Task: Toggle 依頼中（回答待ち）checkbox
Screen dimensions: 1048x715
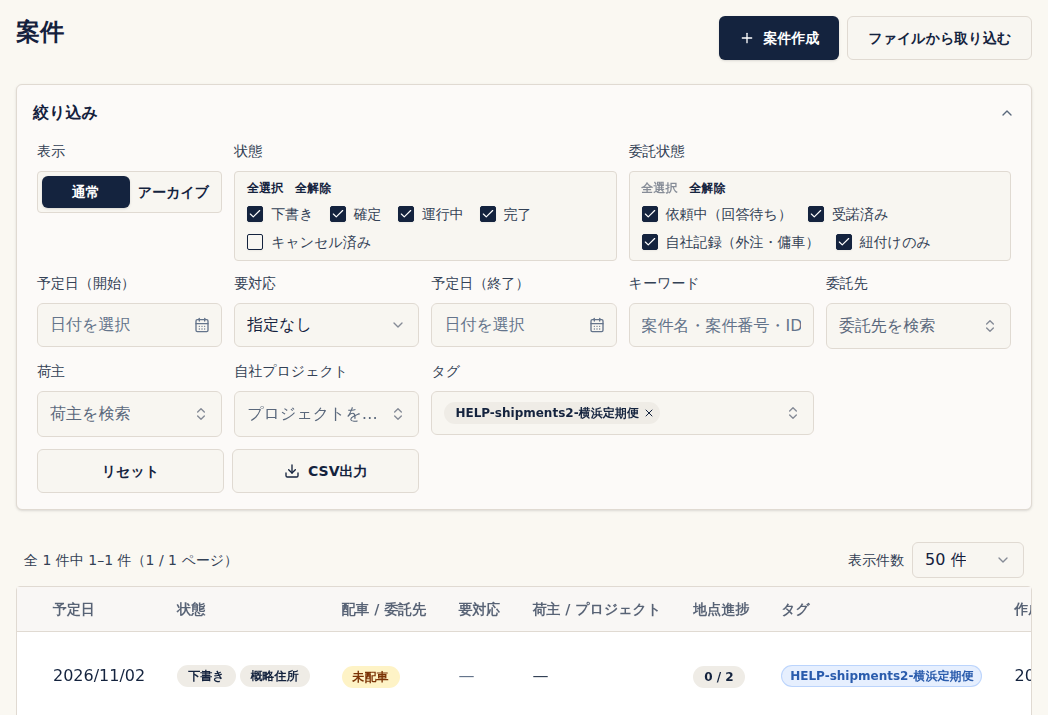Action: tap(650, 214)
